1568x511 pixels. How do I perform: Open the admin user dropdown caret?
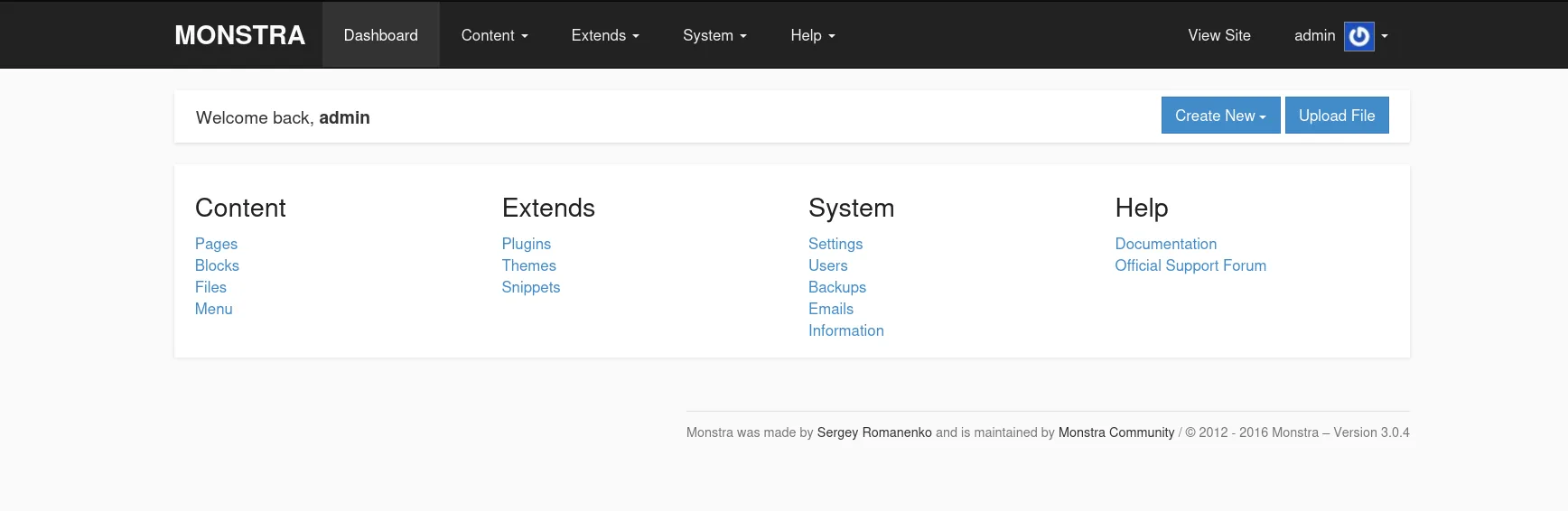[x=1385, y=36]
